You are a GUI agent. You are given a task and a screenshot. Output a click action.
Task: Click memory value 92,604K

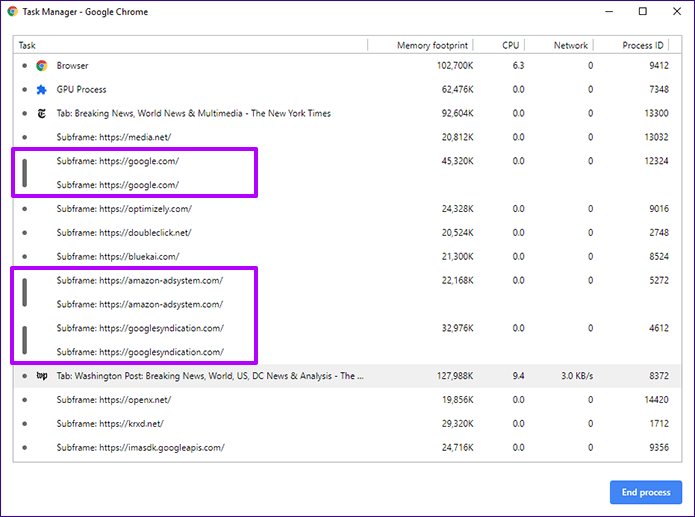pos(457,114)
